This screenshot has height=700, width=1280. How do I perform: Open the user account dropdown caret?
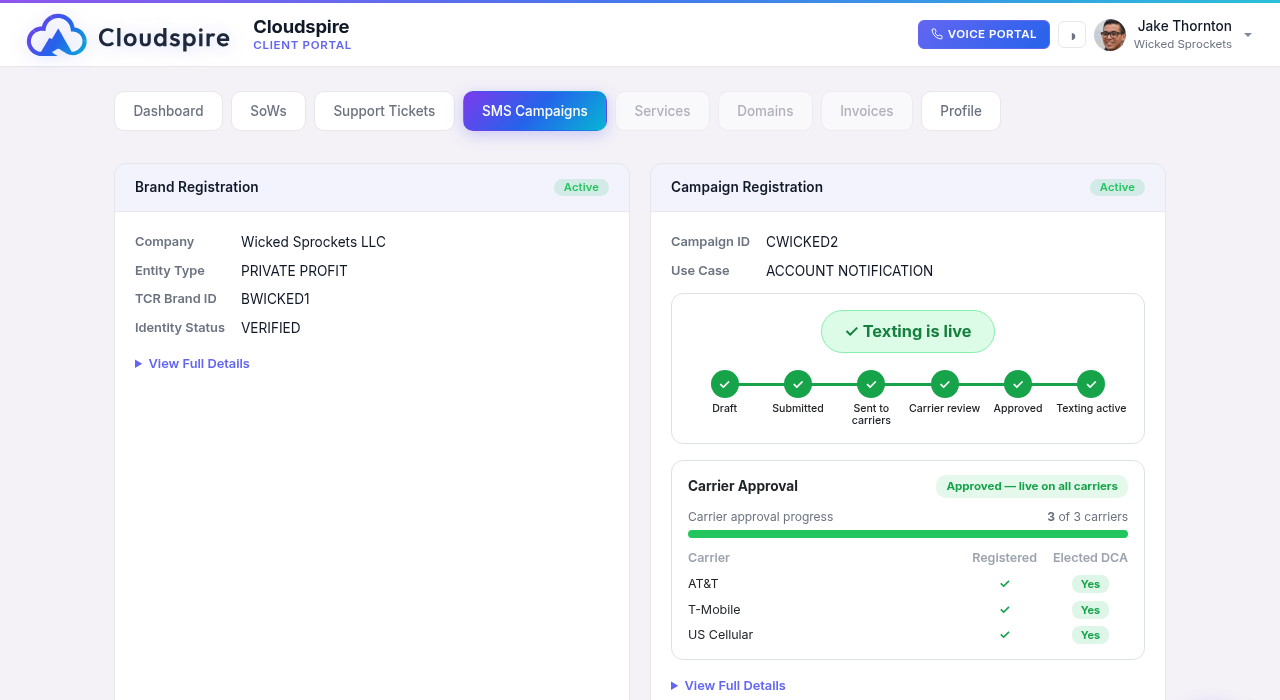click(x=1248, y=35)
